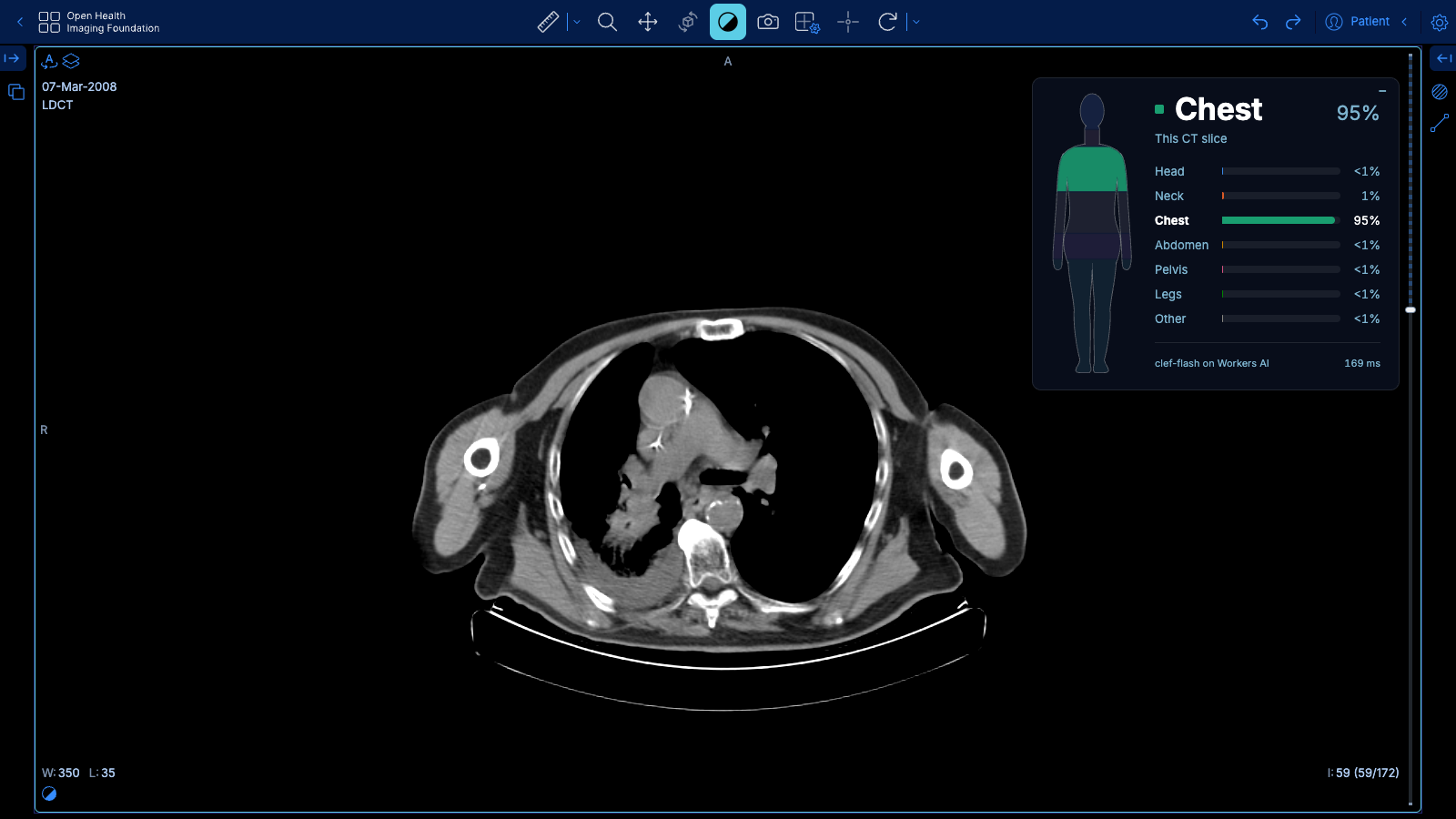This screenshot has width=1456, height=819.
Task: Click the window level preset icon below W: 350
Action: click(49, 794)
